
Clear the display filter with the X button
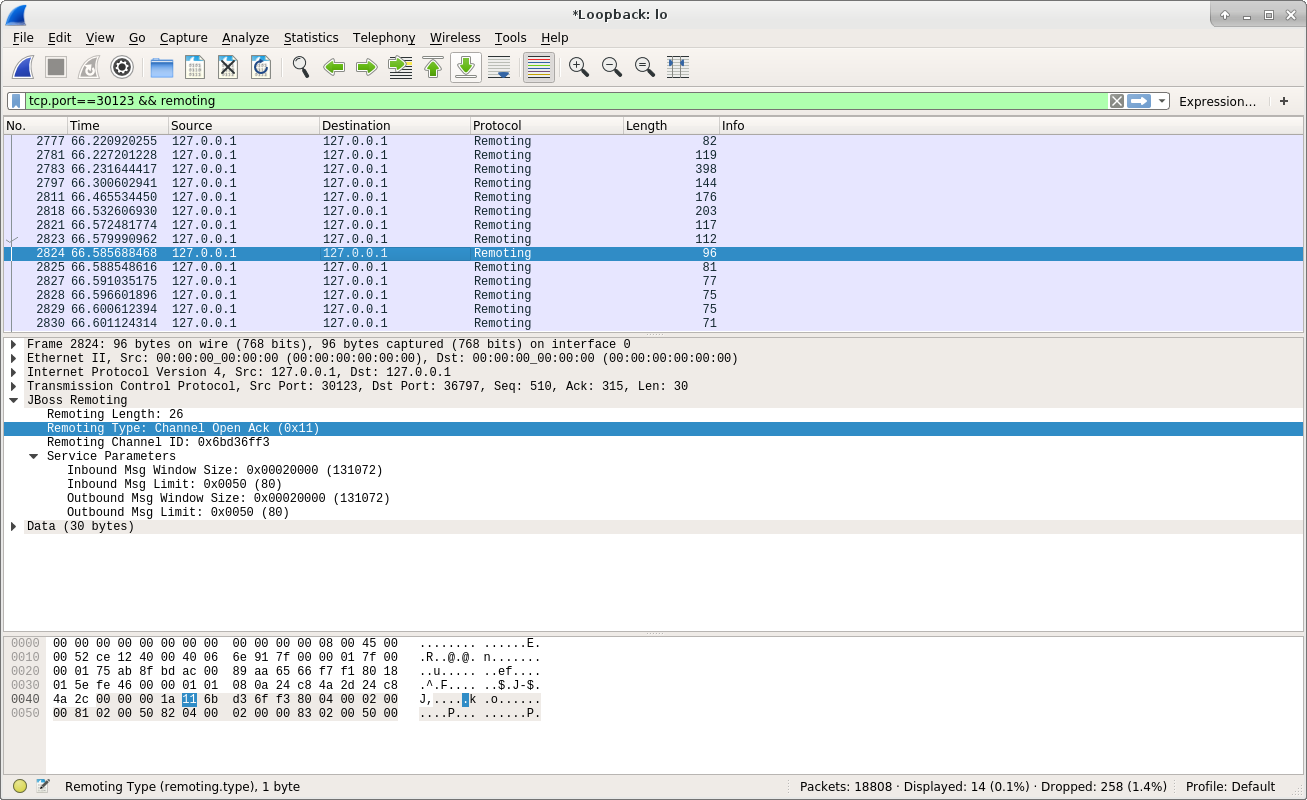tap(1117, 101)
